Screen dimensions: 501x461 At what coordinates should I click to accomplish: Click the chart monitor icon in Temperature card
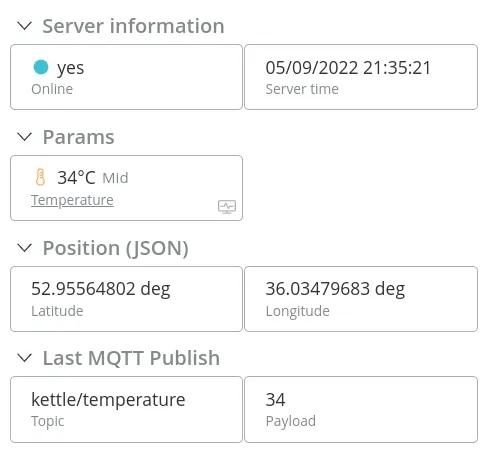click(227, 207)
